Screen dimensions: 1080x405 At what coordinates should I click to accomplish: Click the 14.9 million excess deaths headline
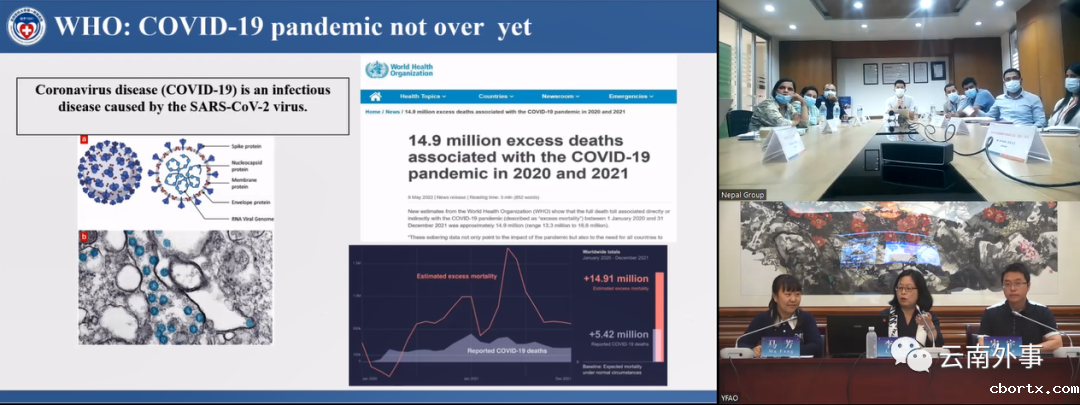point(517,157)
